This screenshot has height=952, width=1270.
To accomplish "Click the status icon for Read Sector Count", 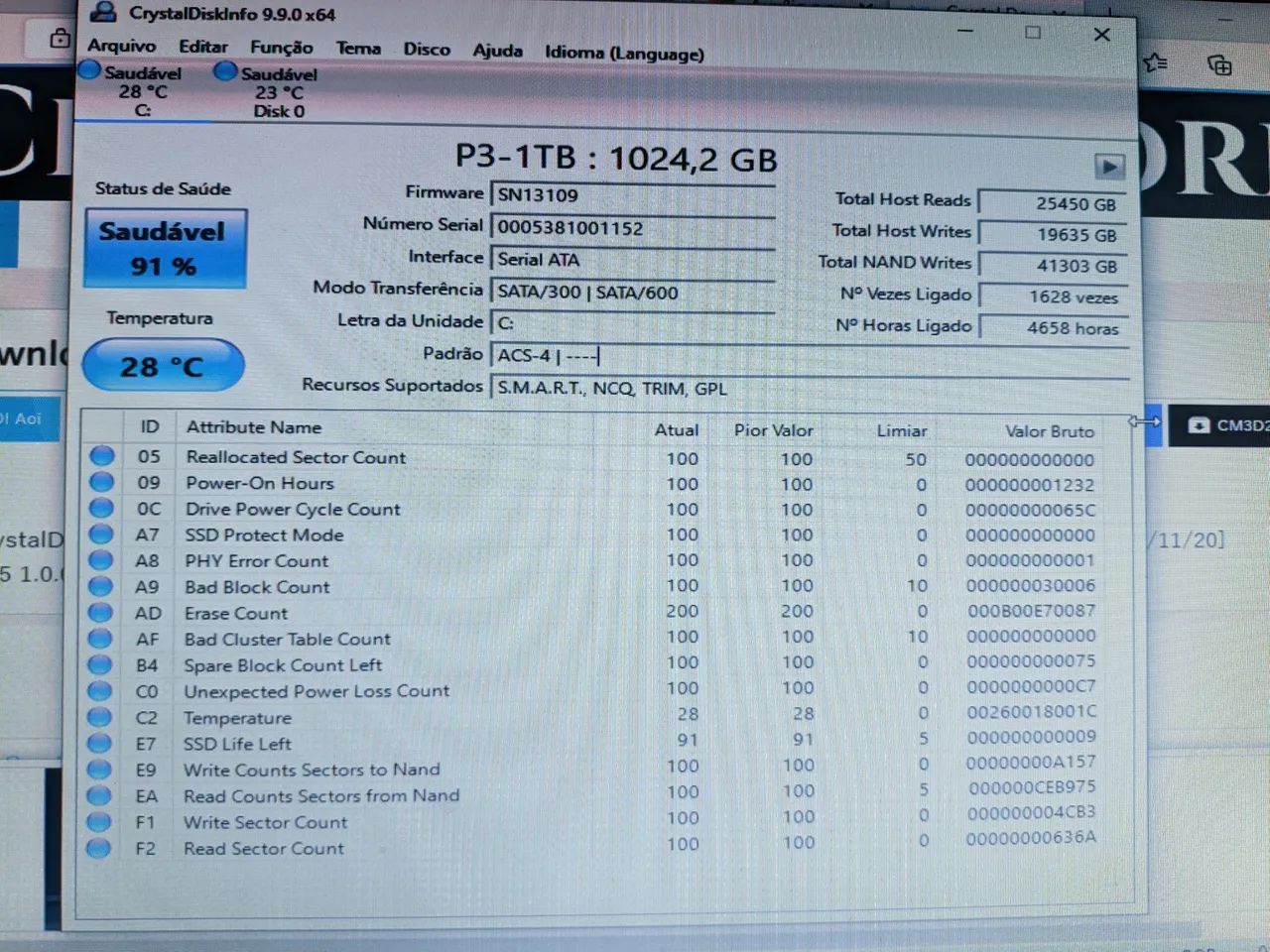I will (98, 848).
